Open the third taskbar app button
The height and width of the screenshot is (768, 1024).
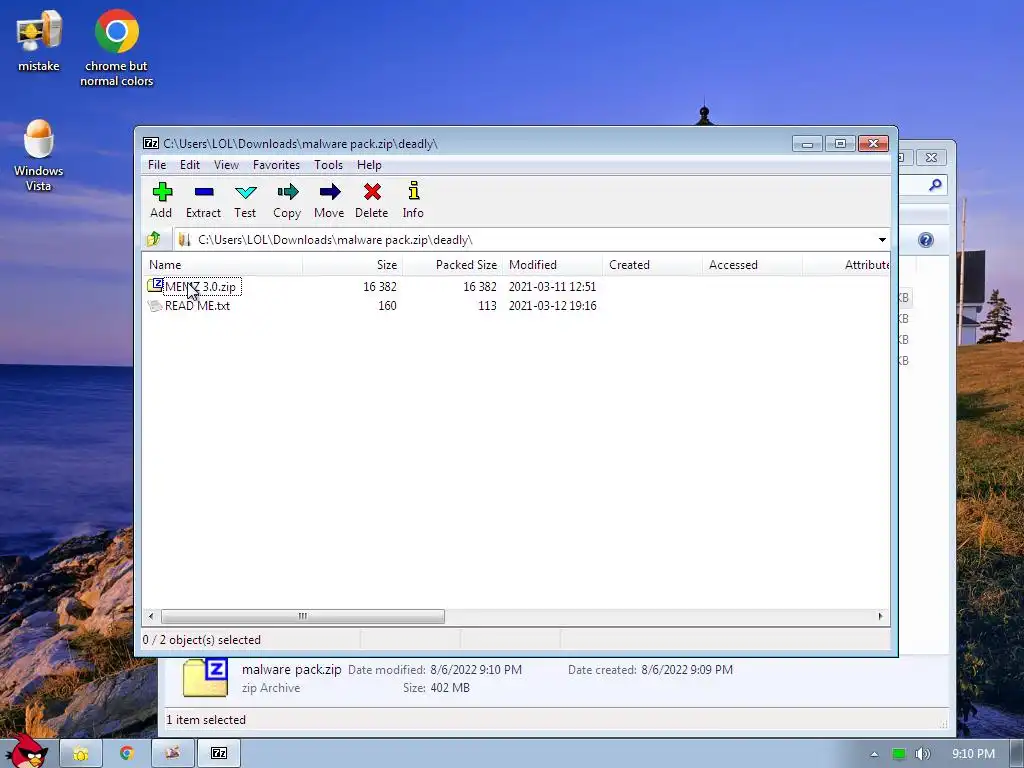point(172,754)
